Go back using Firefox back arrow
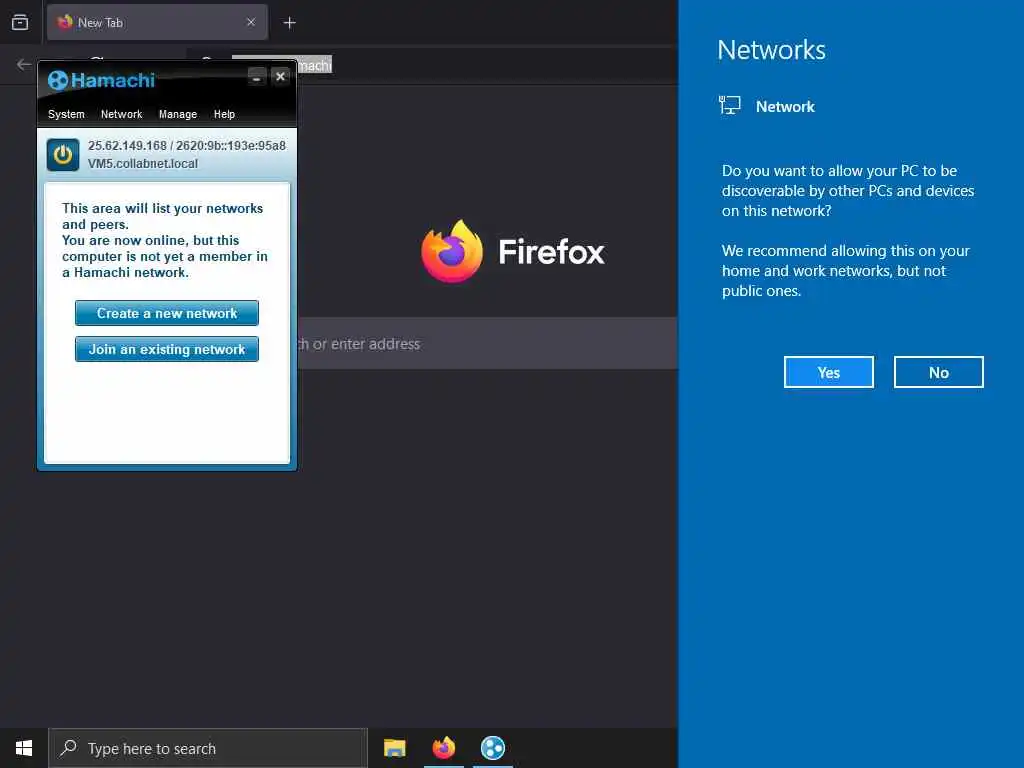This screenshot has width=1024, height=768. (x=24, y=64)
